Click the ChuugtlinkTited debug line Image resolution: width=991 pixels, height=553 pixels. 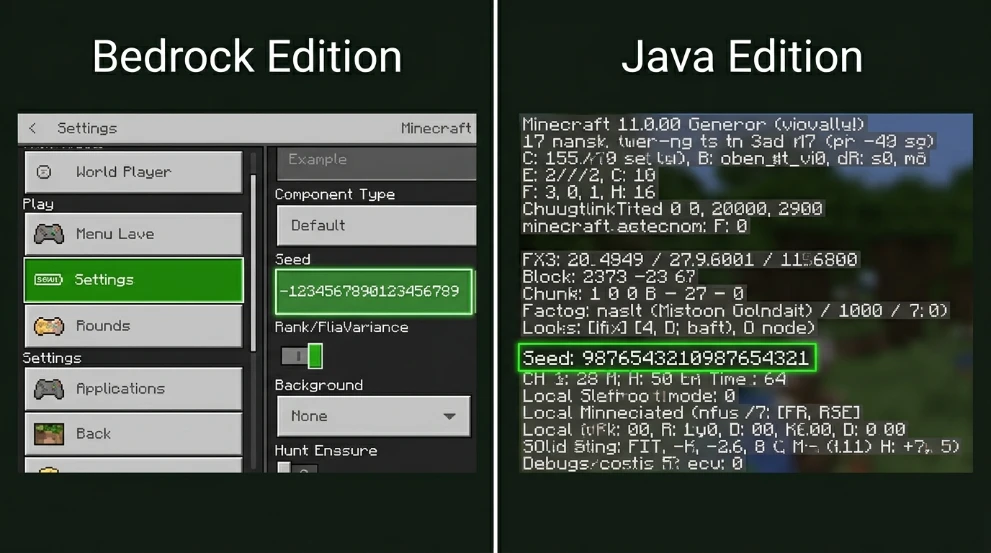coord(672,209)
